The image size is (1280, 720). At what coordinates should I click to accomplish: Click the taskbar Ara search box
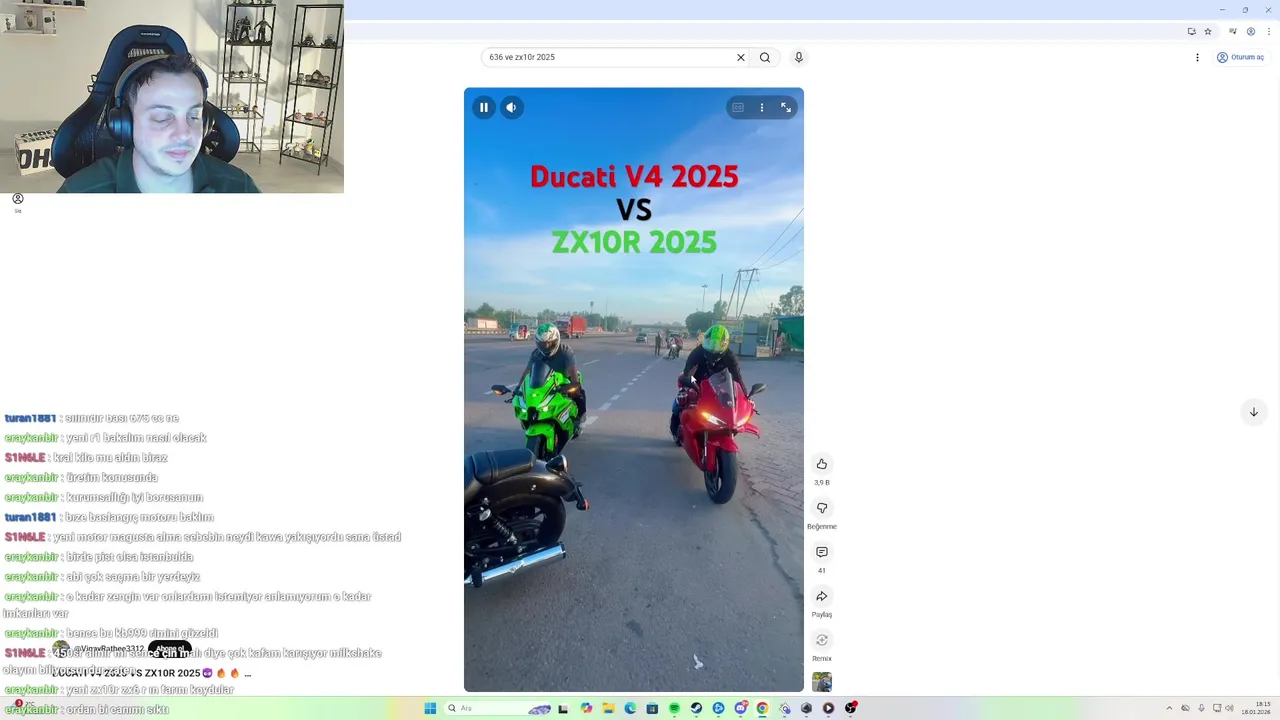tap(497, 708)
